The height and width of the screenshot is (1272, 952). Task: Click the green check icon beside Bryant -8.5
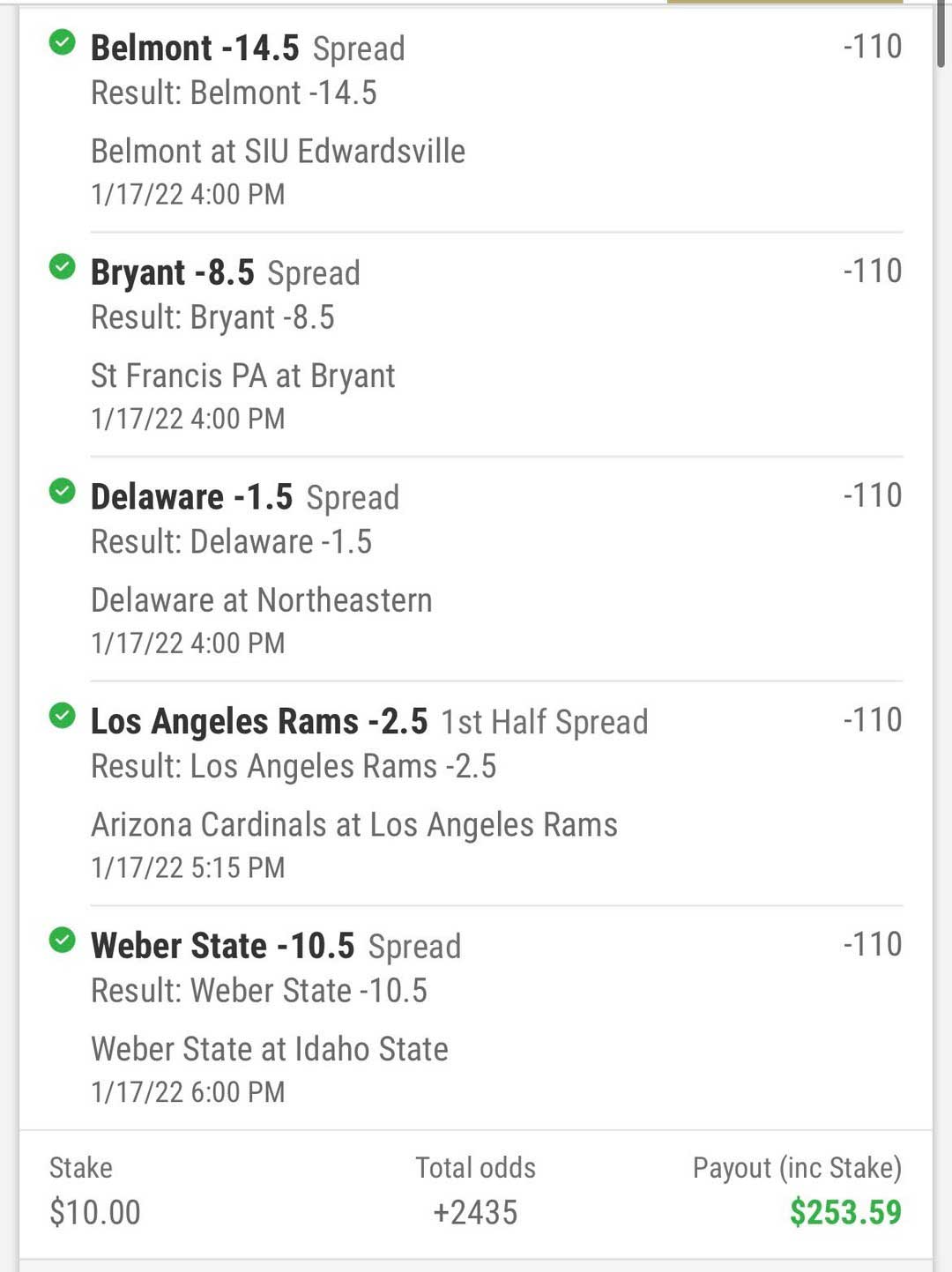(62, 266)
